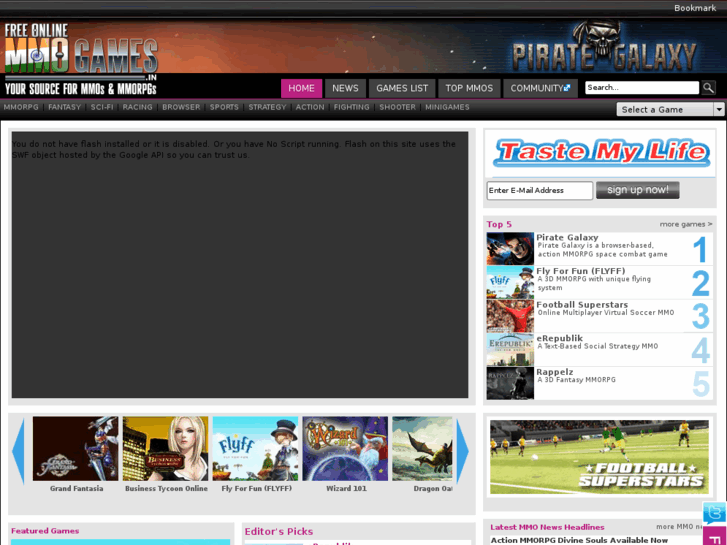The width and height of the screenshot is (727, 545).
Task: Click the sign up now button
Action: pyautogui.click(x=638, y=190)
